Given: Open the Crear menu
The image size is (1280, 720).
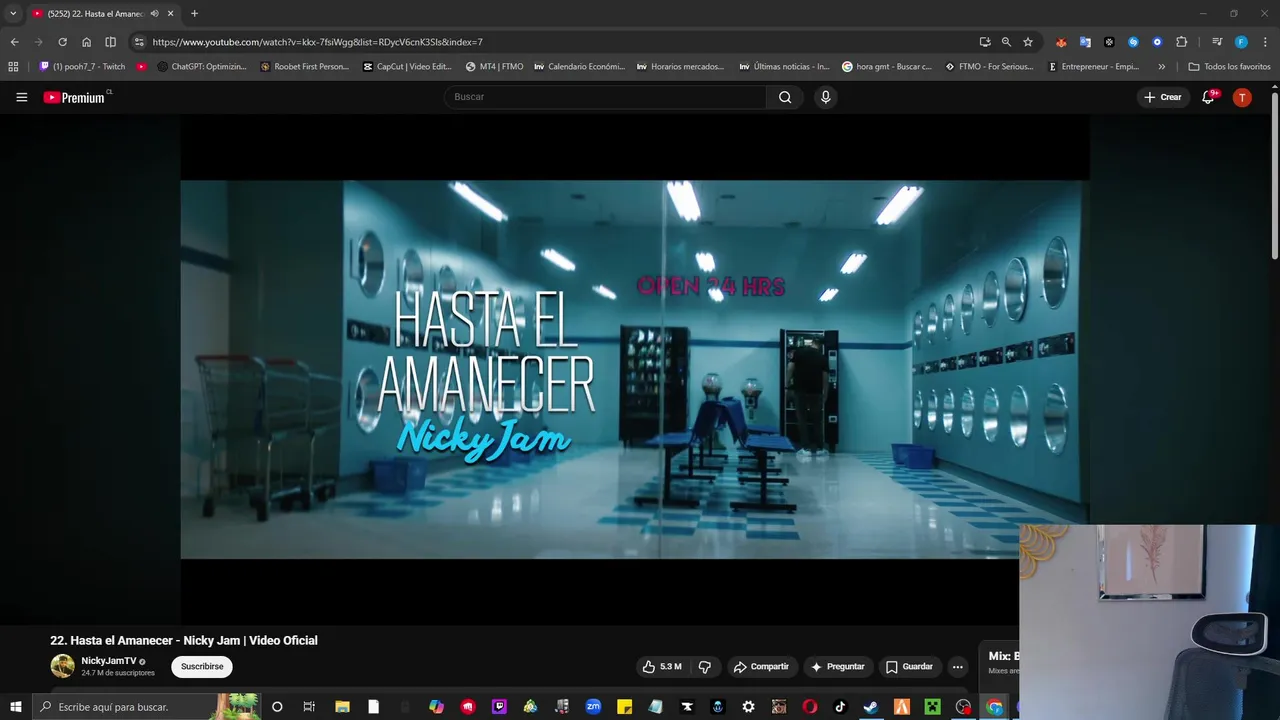Looking at the screenshot, I should tap(1163, 97).
